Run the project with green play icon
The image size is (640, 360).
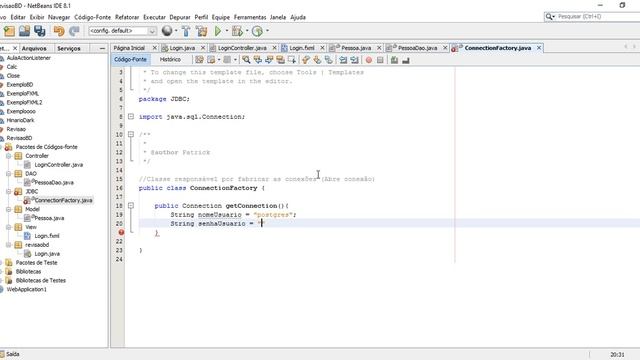pyautogui.click(x=218, y=31)
